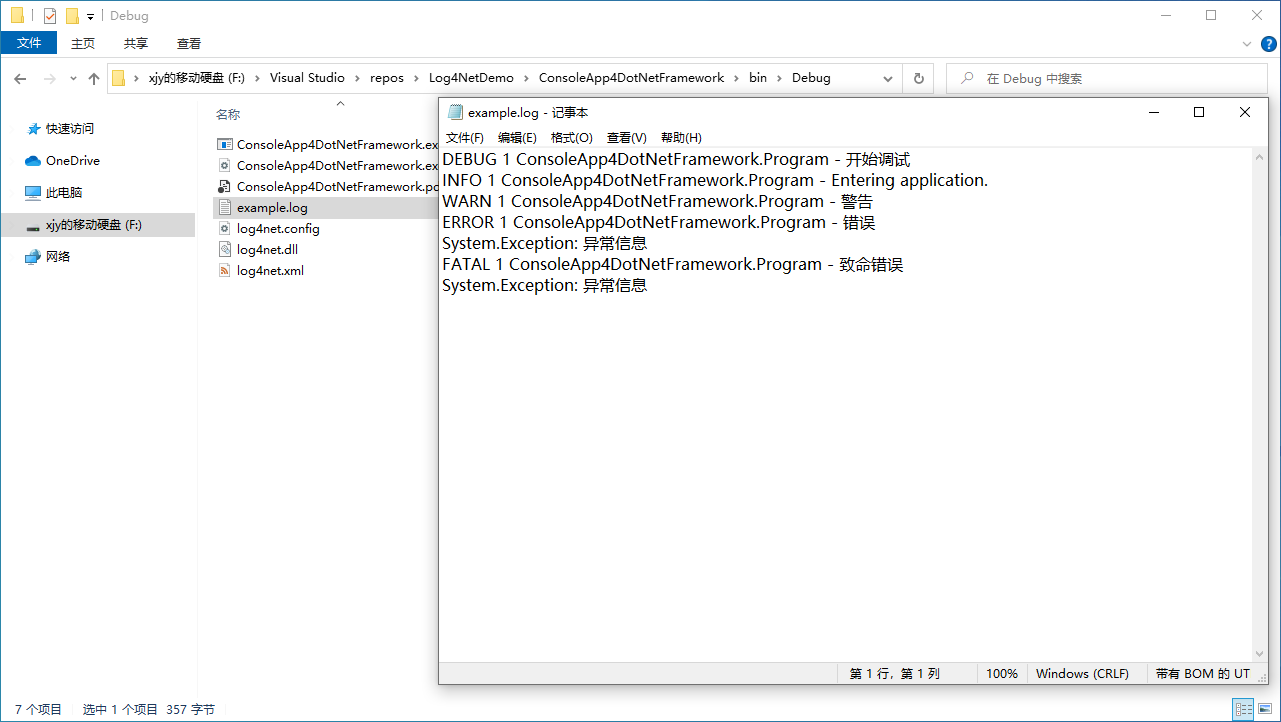The image size is (1281, 722).
Task: Expand the chevron after the bin breadcrumb
Action: click(780, 78)
